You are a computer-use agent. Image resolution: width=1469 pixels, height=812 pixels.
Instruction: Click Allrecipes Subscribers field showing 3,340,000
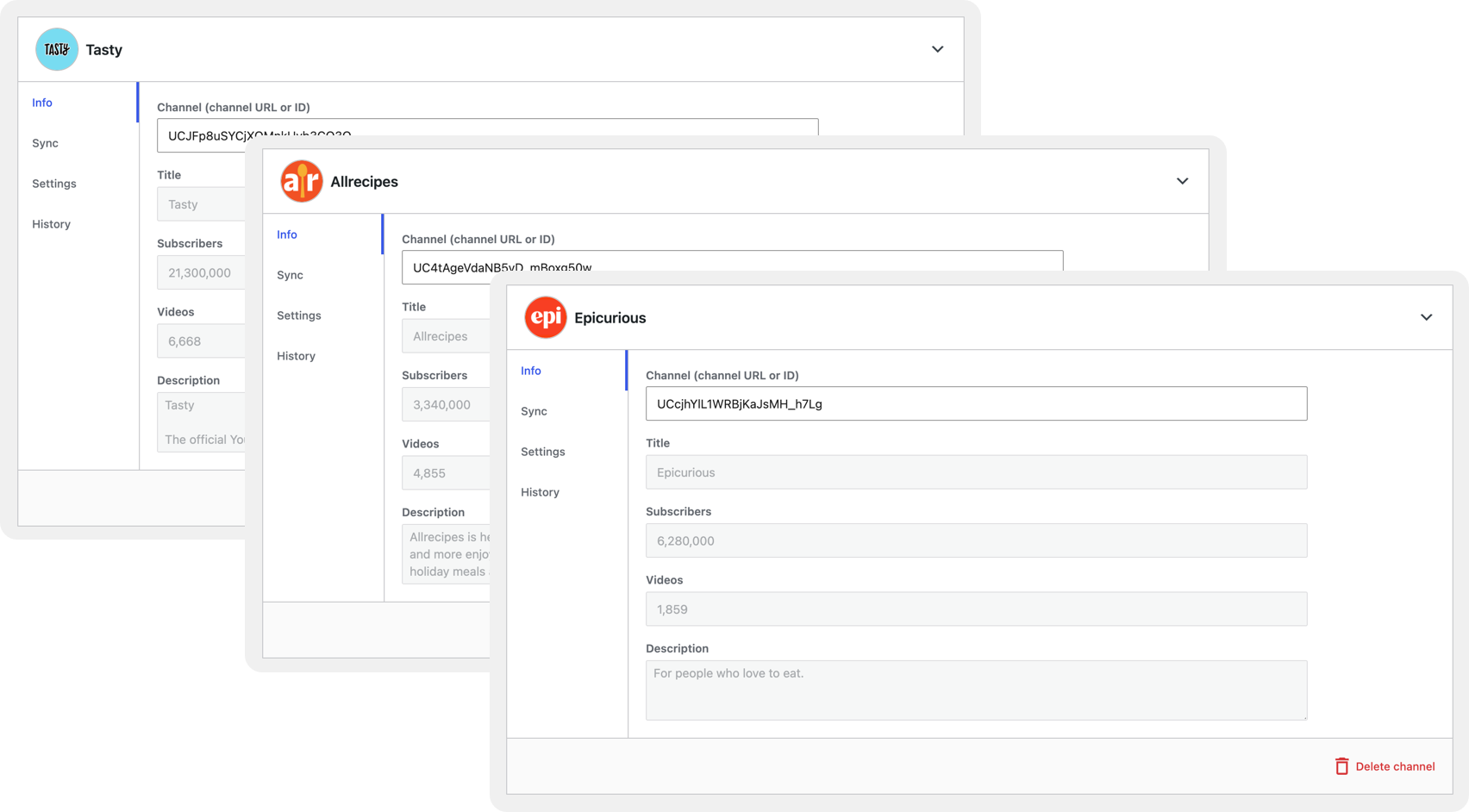(x=446, y=404)
